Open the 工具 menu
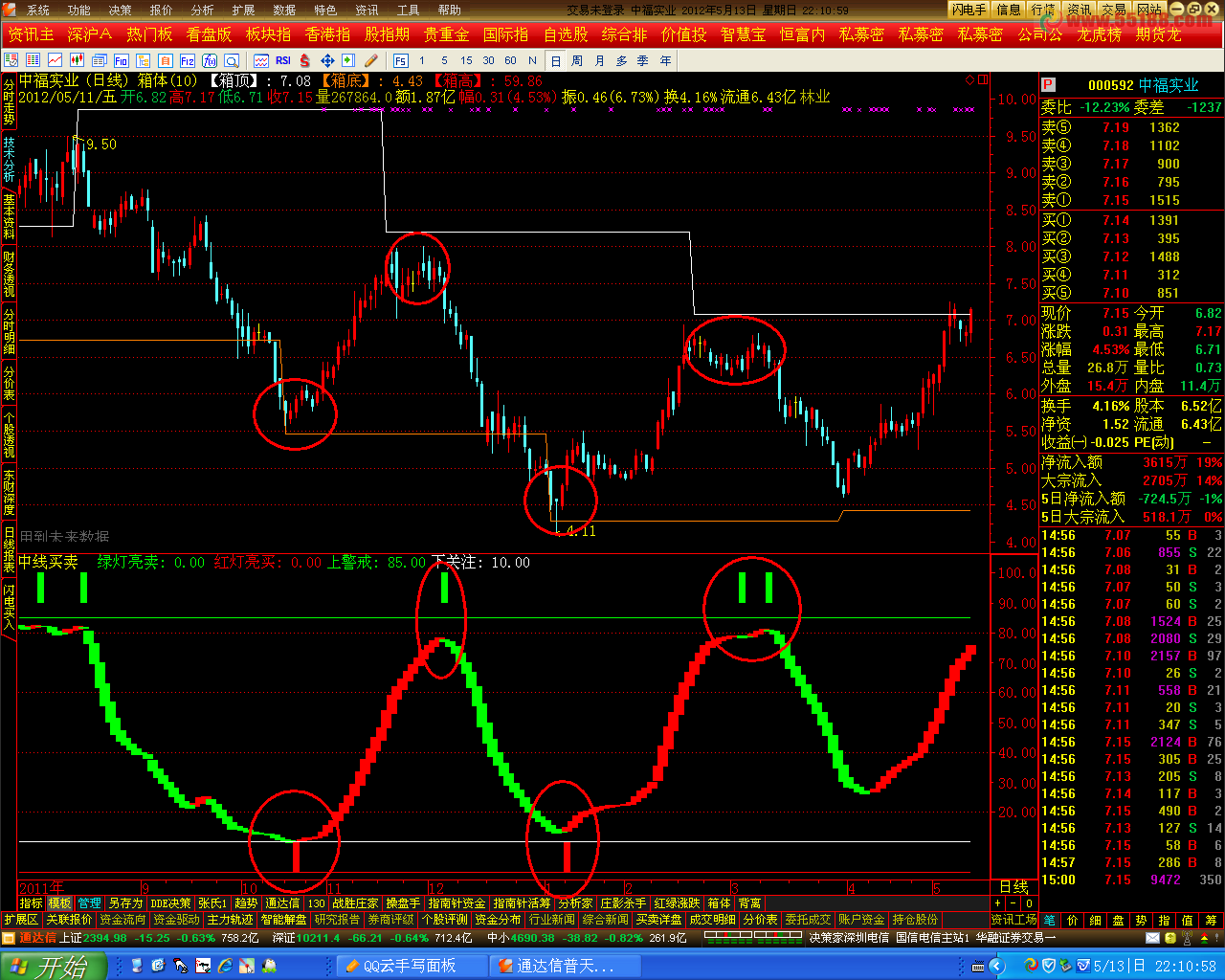The width and height of the screenshot is (1225, 980). click(x=409, y=11)
